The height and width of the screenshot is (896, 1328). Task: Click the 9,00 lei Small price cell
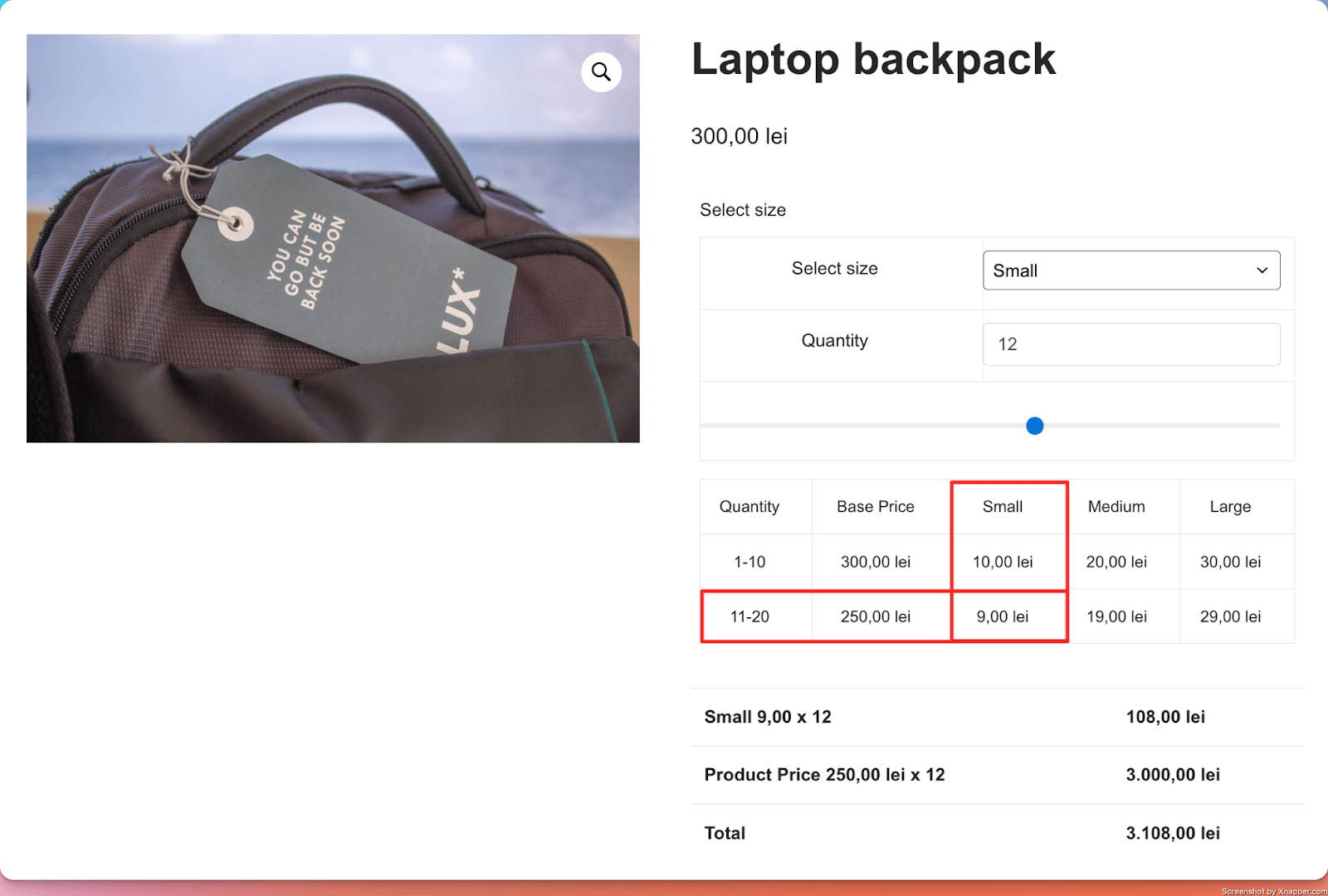tap(1003, 616)
